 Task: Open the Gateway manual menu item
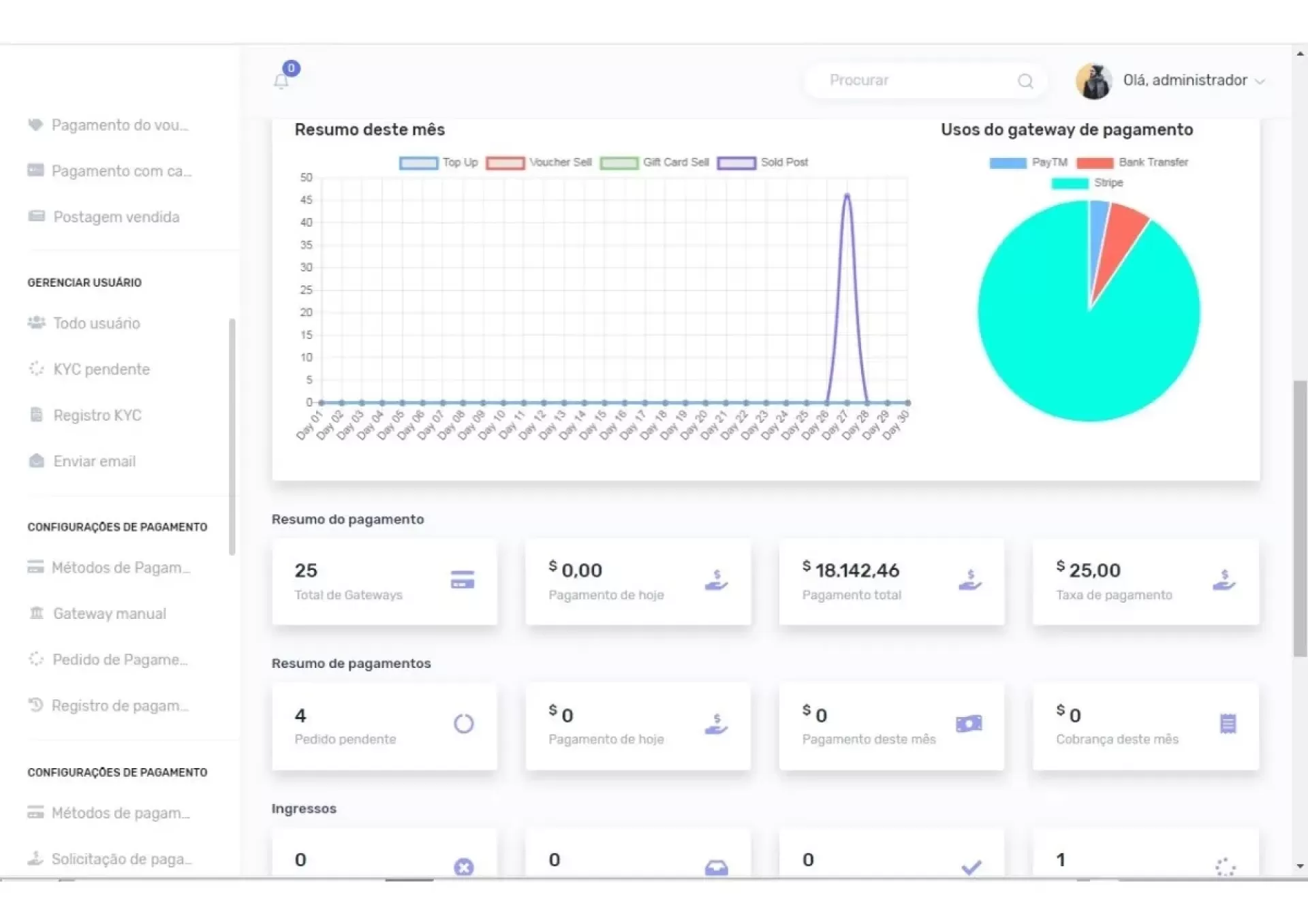pyautogui.click(x=109, y=614)
